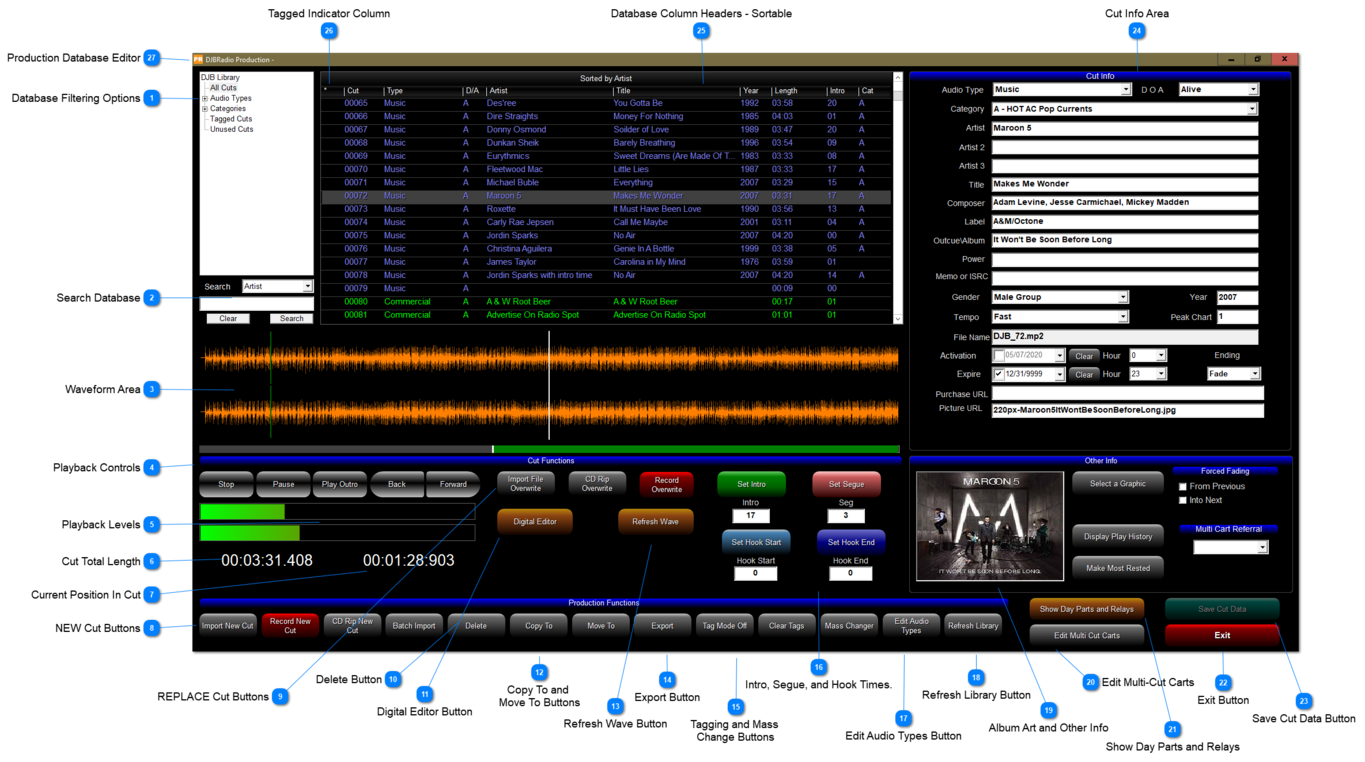Click the CD Rip Overwrite button
This screenshot has height=762, width=1365.
pos(597,484)
